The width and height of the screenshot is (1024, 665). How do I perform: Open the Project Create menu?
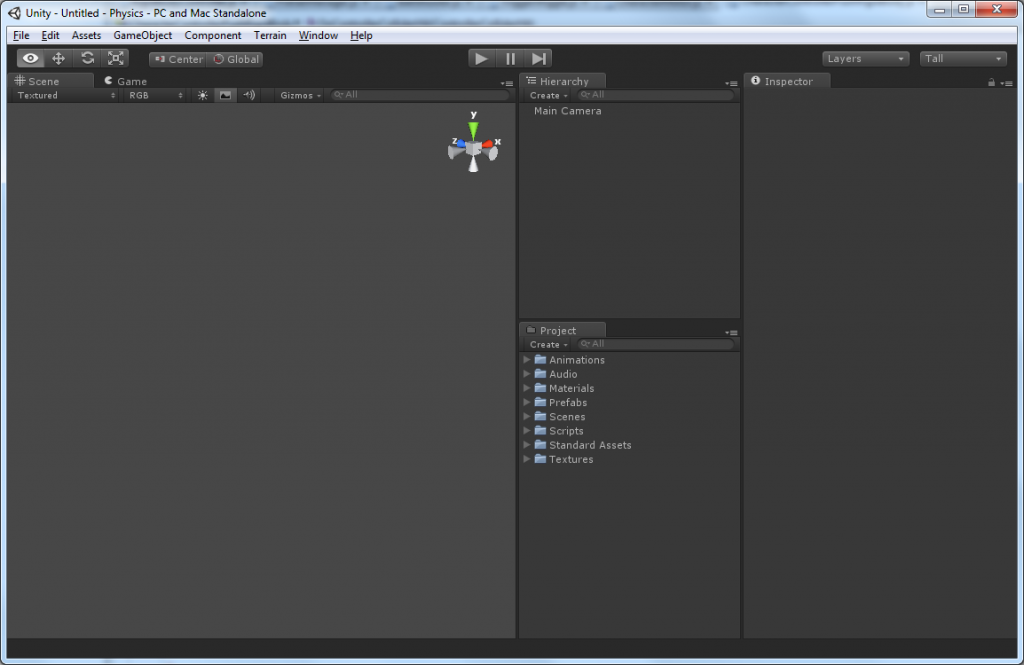(x=548, y=344)
